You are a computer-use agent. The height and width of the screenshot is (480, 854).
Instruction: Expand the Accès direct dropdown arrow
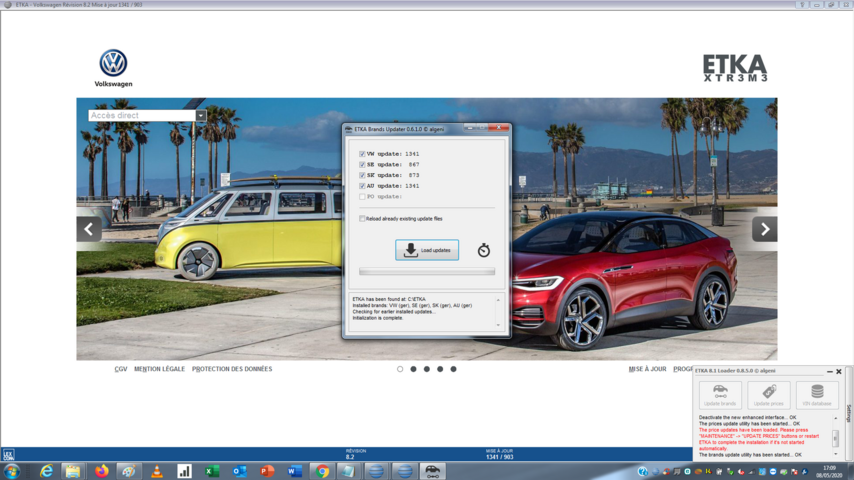pyautogui.click(x=201, y=116)
